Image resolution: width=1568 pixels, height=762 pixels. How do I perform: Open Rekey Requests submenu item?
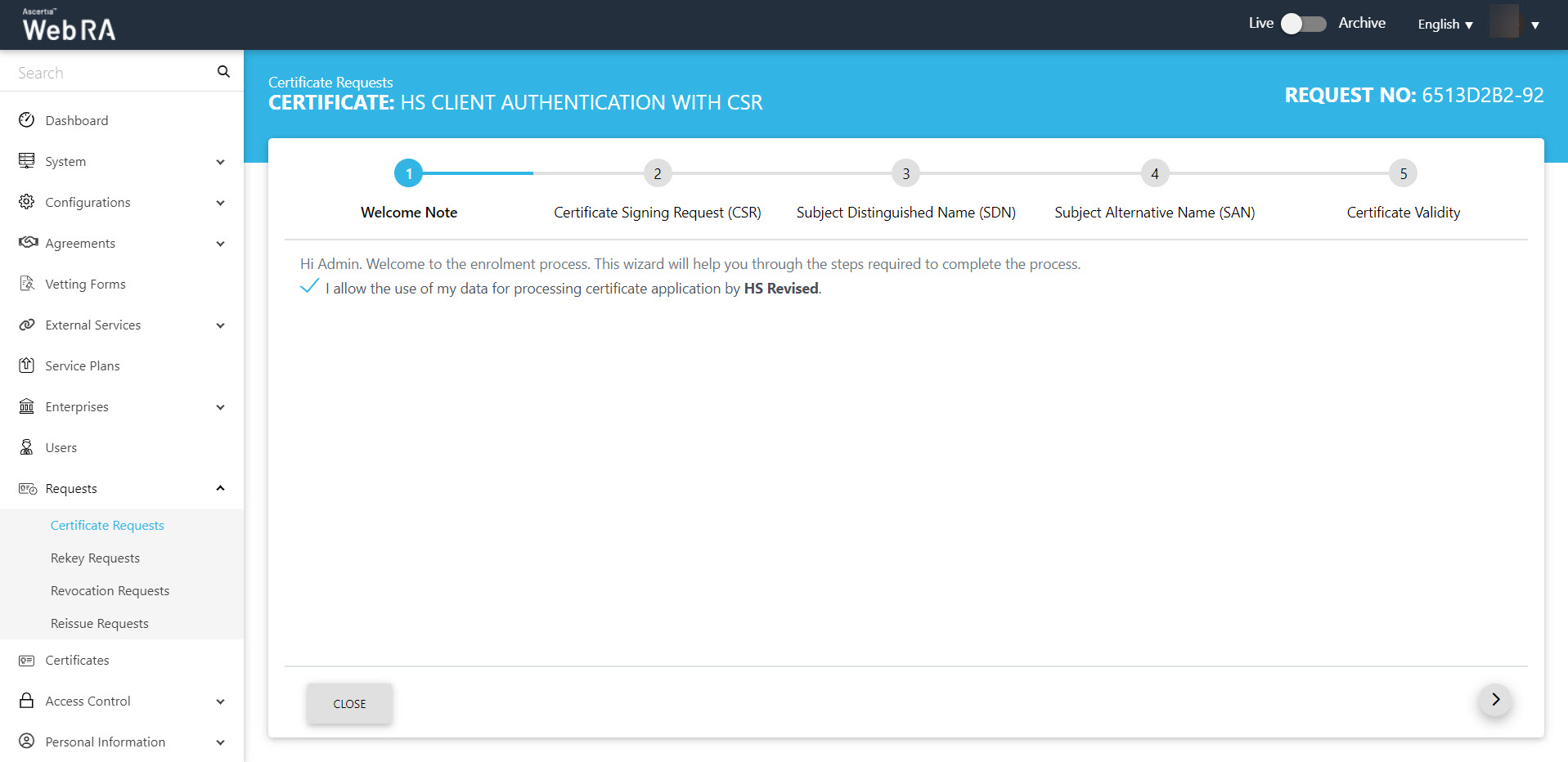tap(95, 558)
